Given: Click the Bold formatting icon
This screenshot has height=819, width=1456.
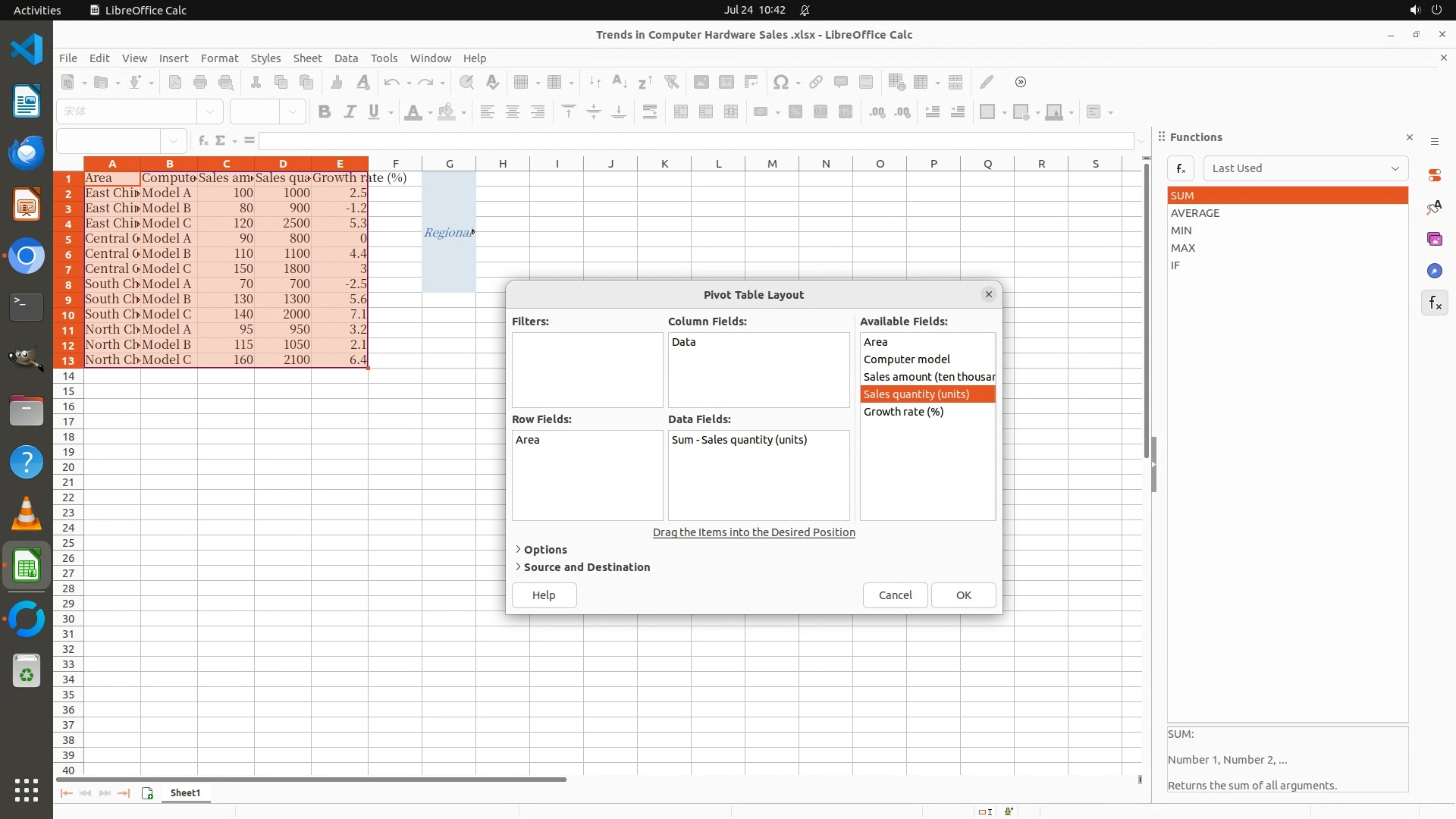Looking at the screenshot, I should click(x=325, y=112).
